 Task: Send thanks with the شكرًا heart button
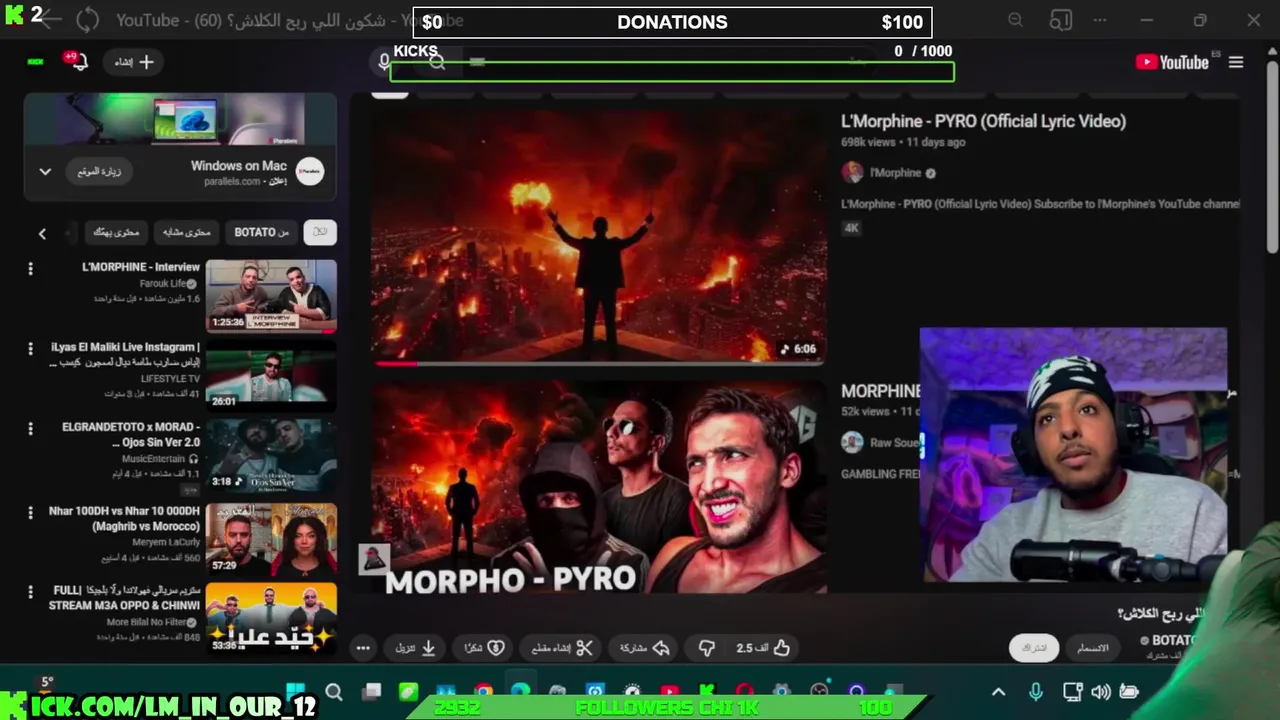pos(485,648)
